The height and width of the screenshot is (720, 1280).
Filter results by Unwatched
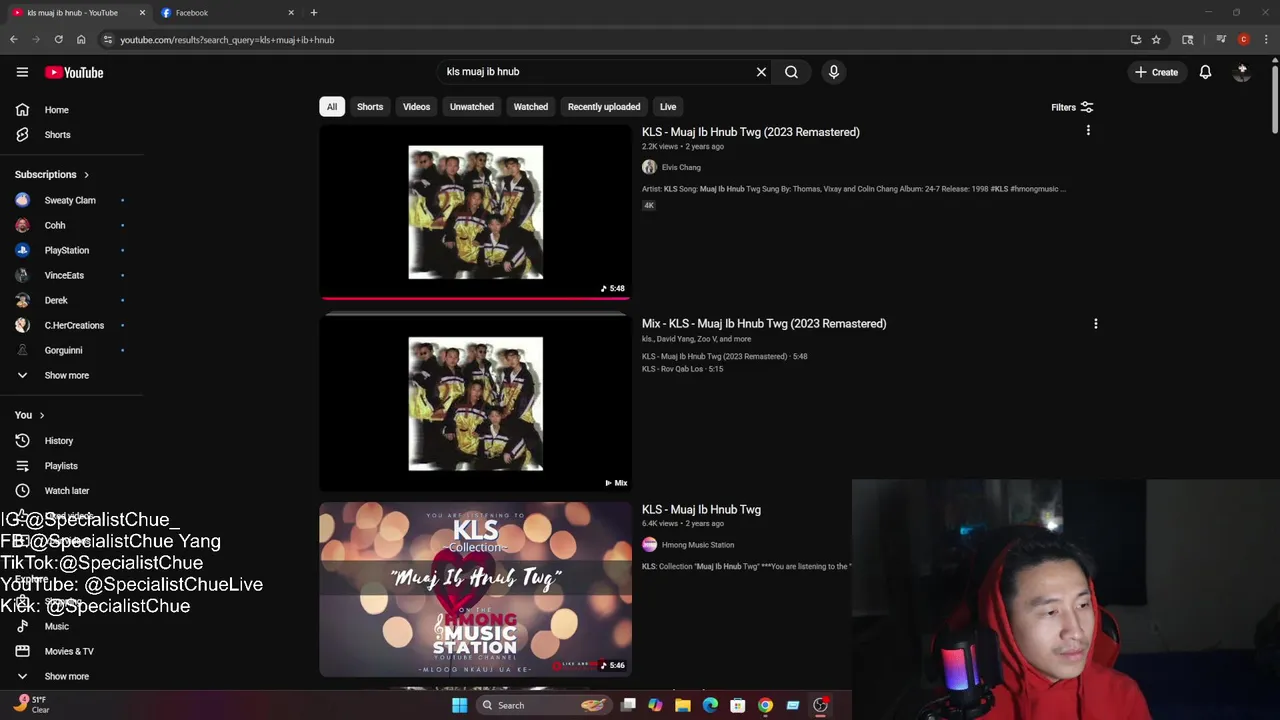[x=472, y=107]
